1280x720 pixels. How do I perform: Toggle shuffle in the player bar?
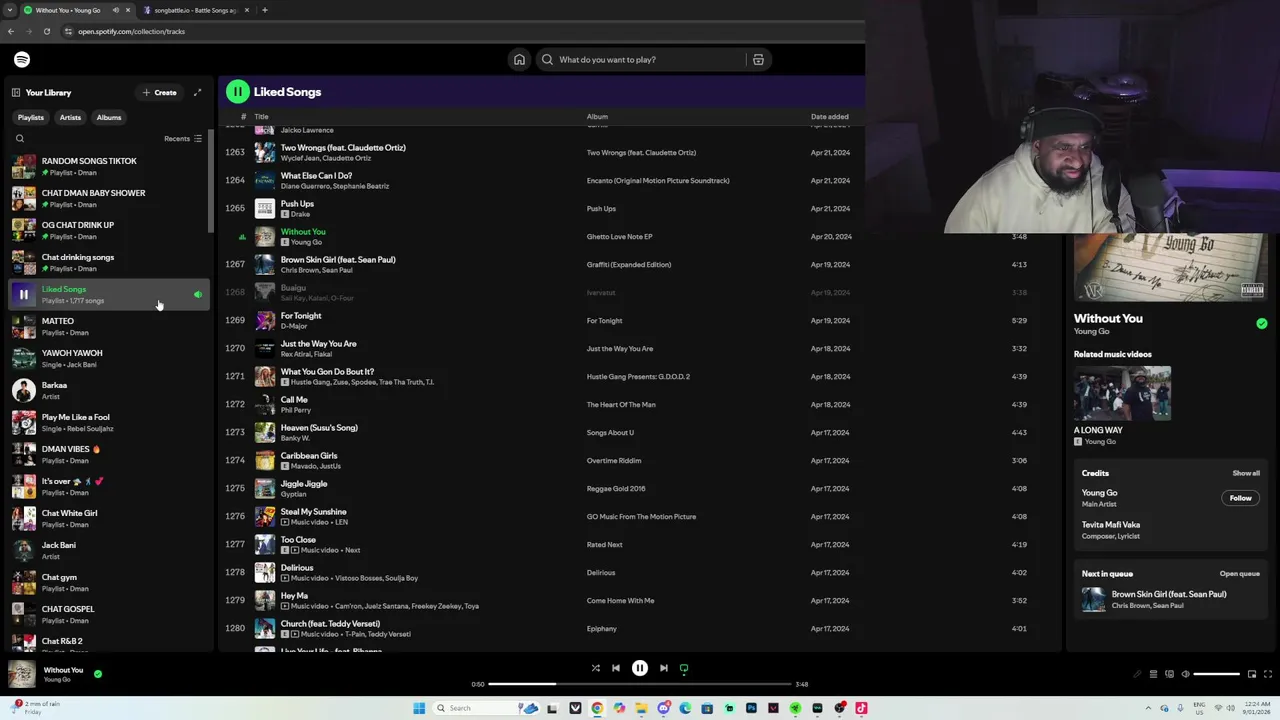[595, 668]
